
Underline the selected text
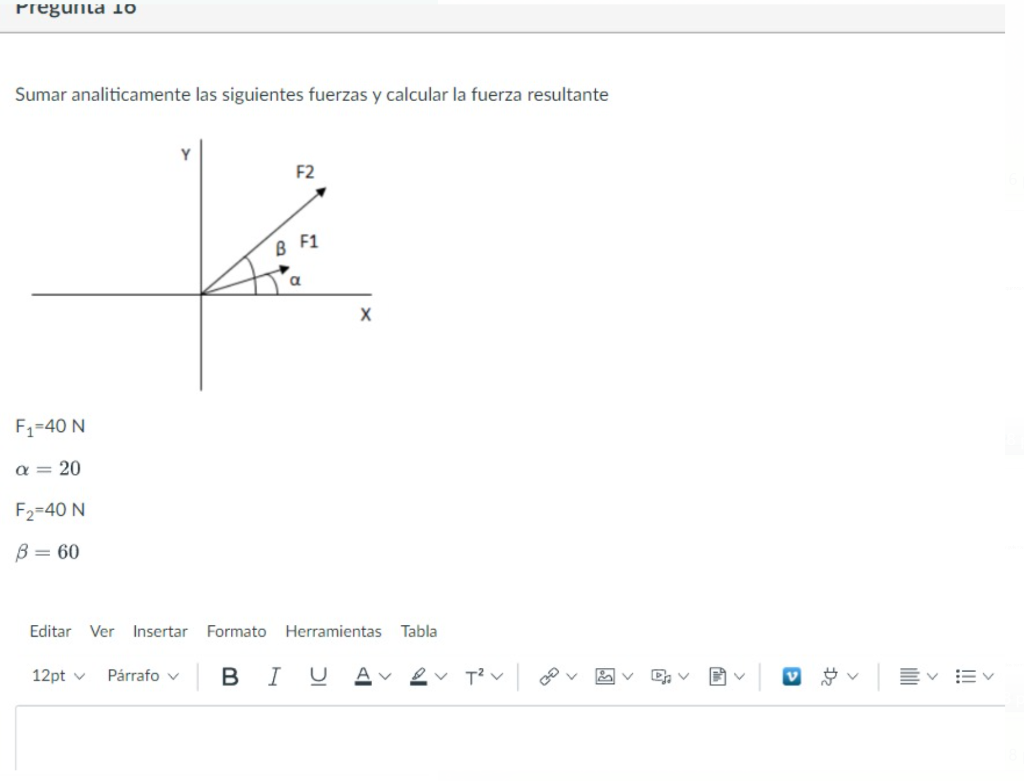(317, 676)
